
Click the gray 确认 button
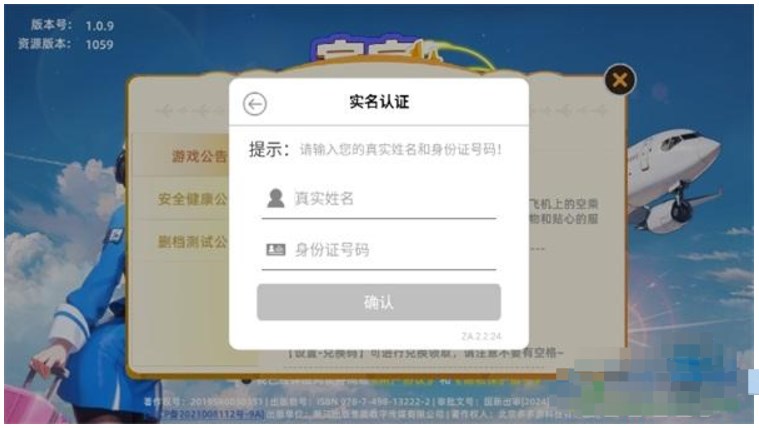(379, 302)
